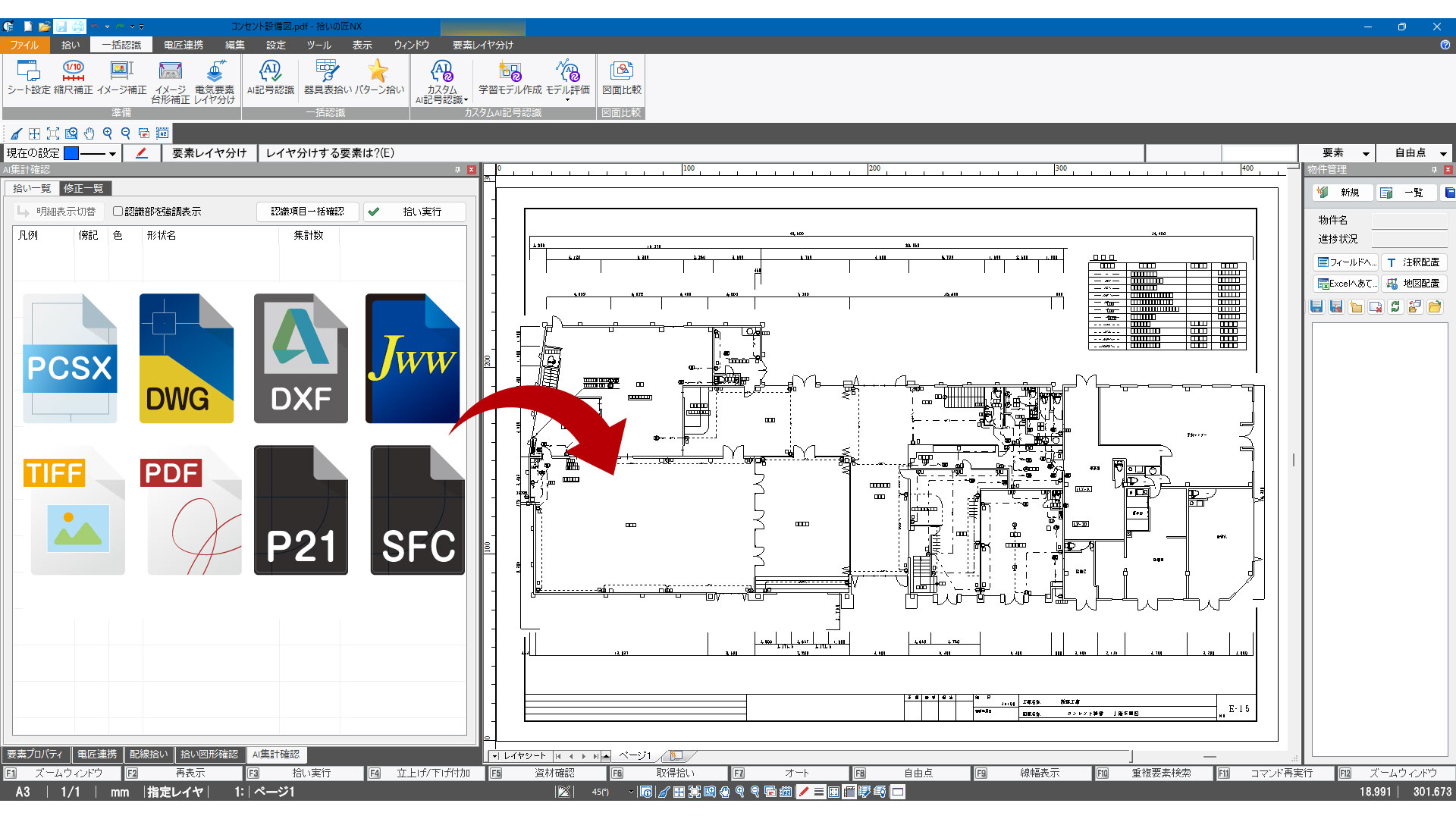Screen dimensions: 1456x819
Task: Open the 図面比較 drawing comparison tool
Action: click(621, 77)
